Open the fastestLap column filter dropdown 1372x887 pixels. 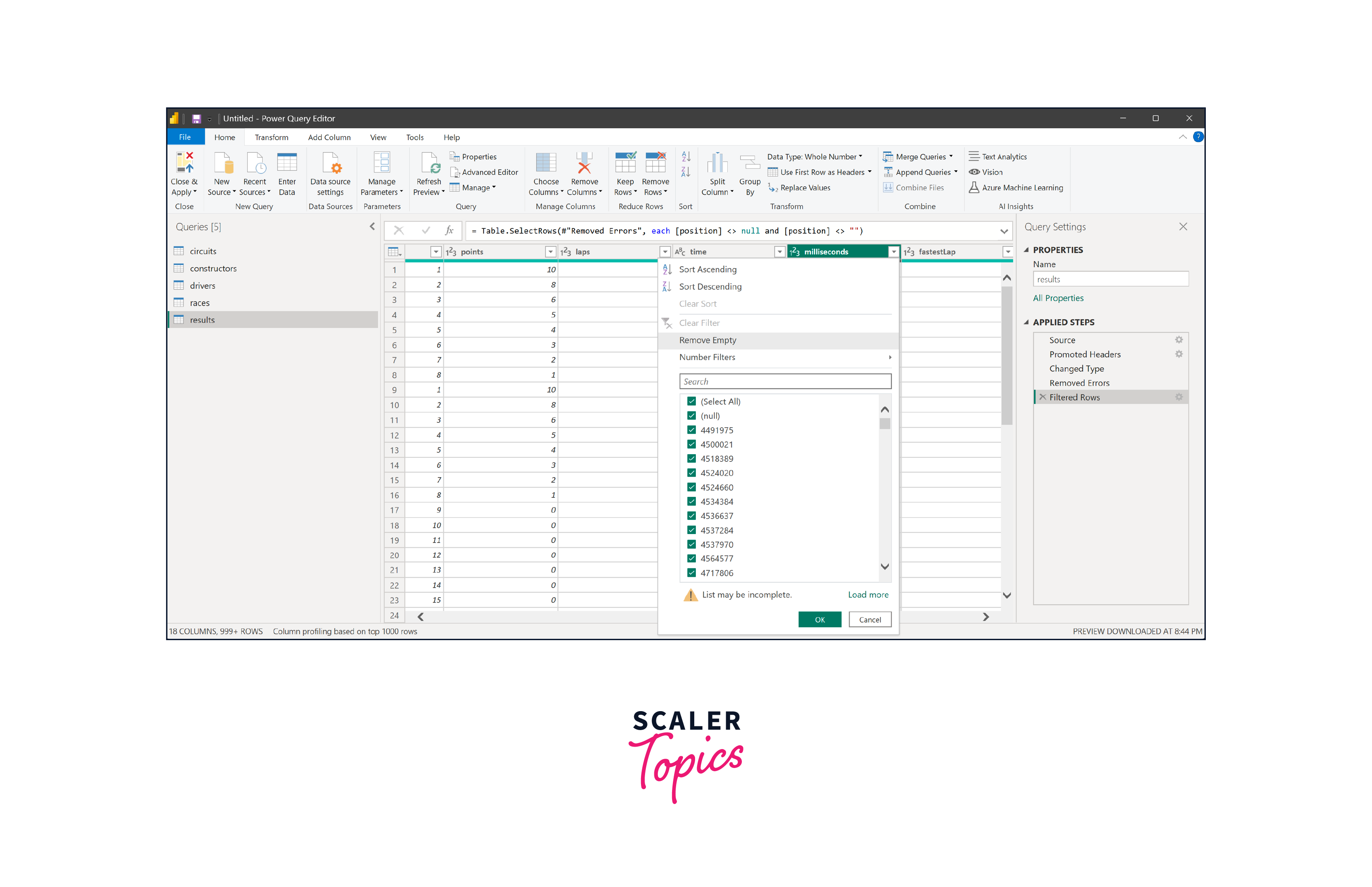point(1007,252)
